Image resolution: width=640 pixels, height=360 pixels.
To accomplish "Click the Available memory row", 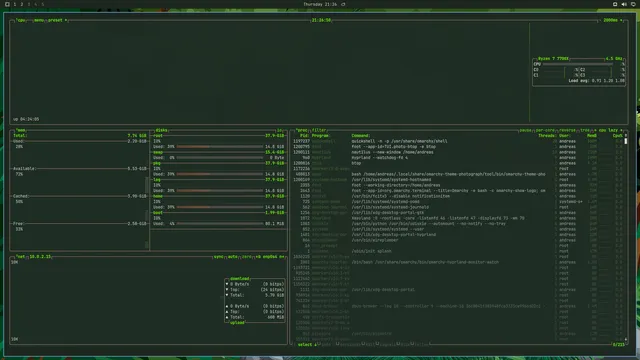I will [x=80, y=169].
